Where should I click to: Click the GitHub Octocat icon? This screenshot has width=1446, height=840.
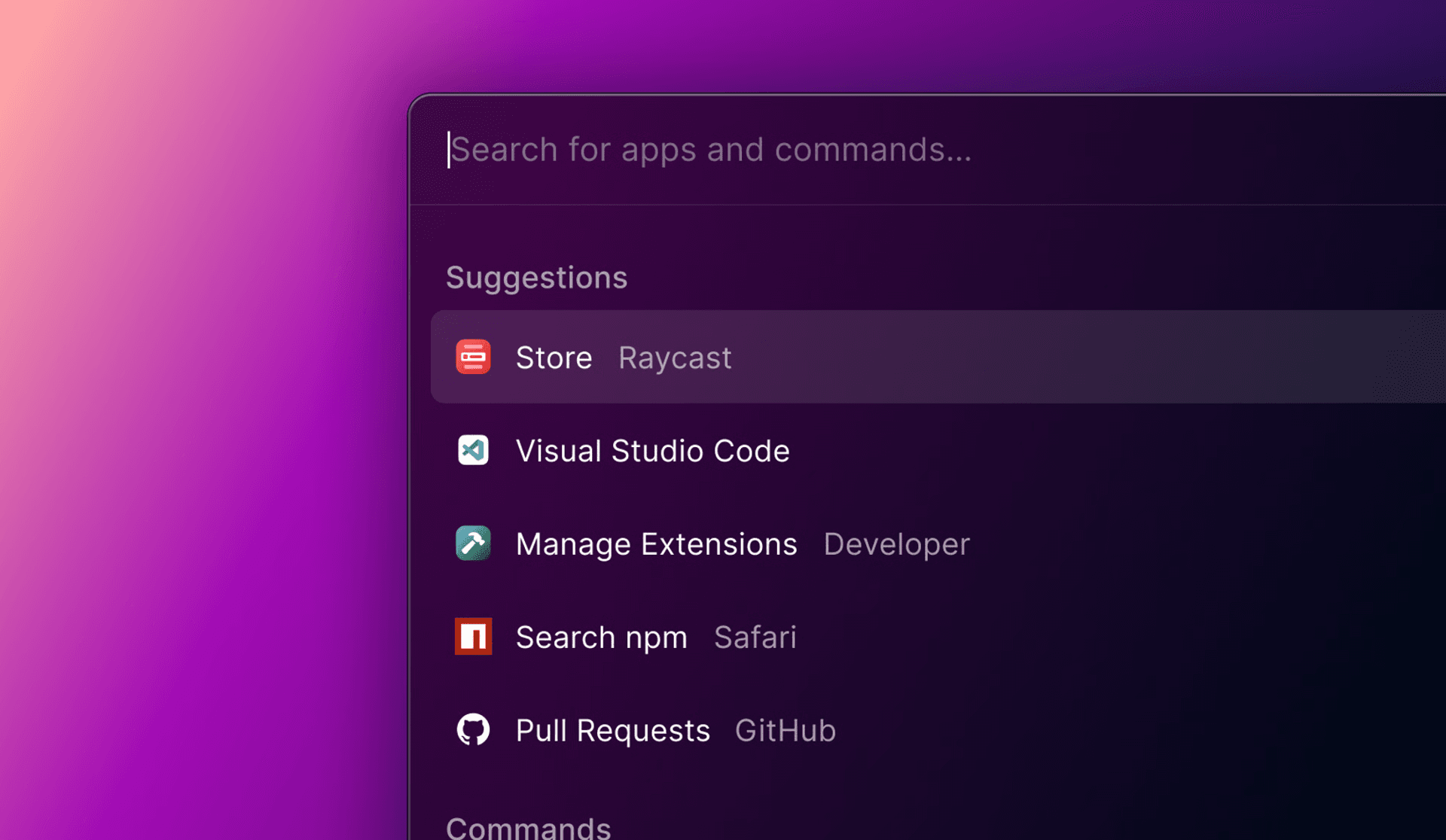[473, 729]
